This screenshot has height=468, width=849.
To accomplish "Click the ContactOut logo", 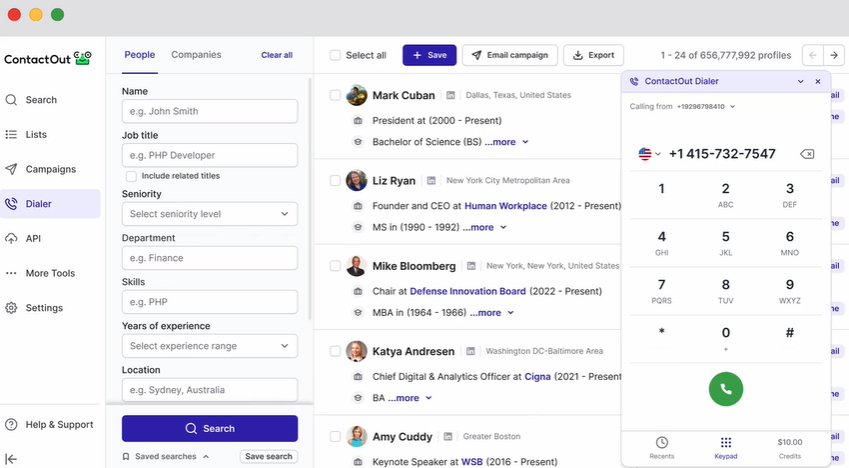I will 48,58.
